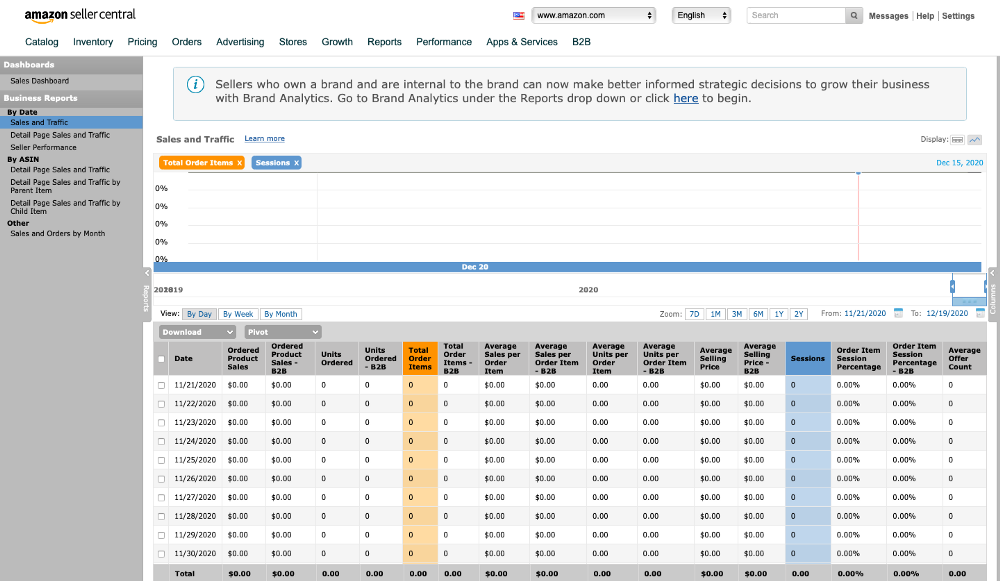This screenshot has width=1000, height=581.
Task: Open the Inventory menu
Action: tap(92, 41)
